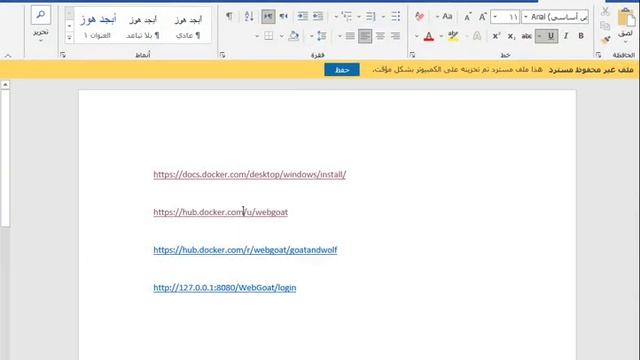Apply the red font color A
Image resolution: width=640 pixels, height=360 pixels.
tap(429, 36)
